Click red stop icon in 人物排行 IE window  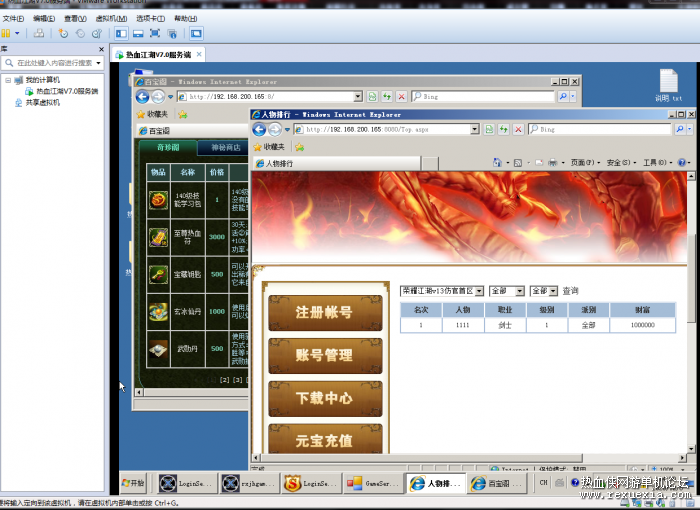518,130
